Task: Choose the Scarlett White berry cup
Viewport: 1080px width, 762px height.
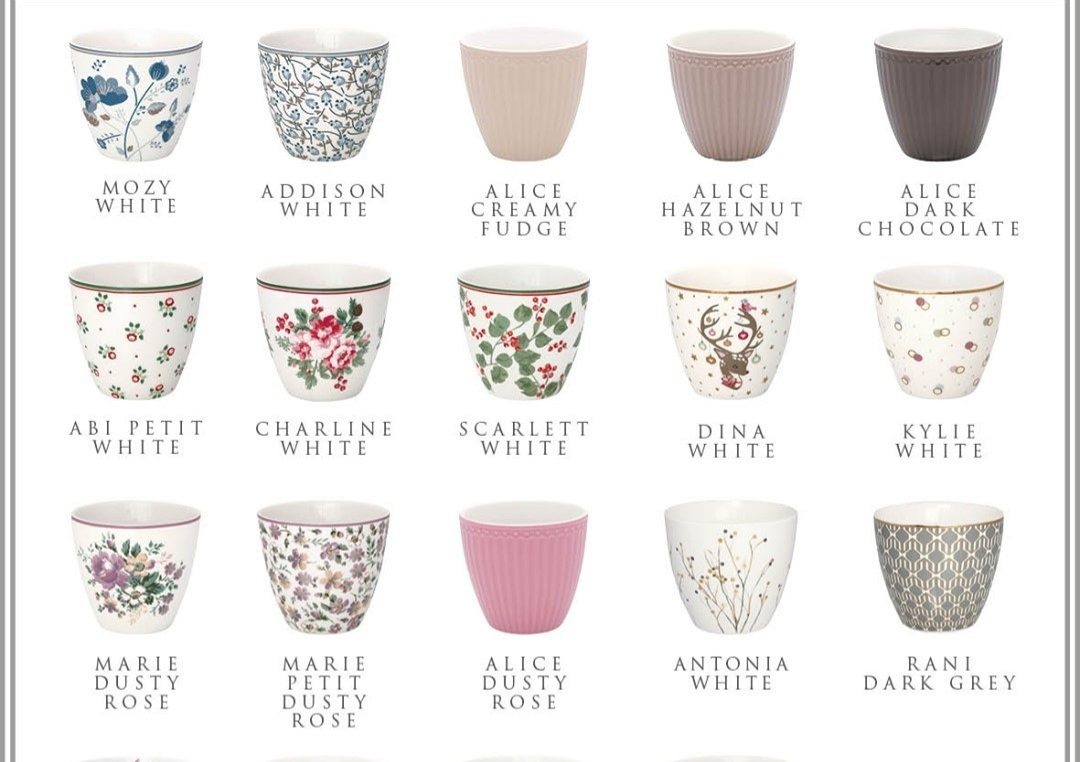Action: pos(523,332)
